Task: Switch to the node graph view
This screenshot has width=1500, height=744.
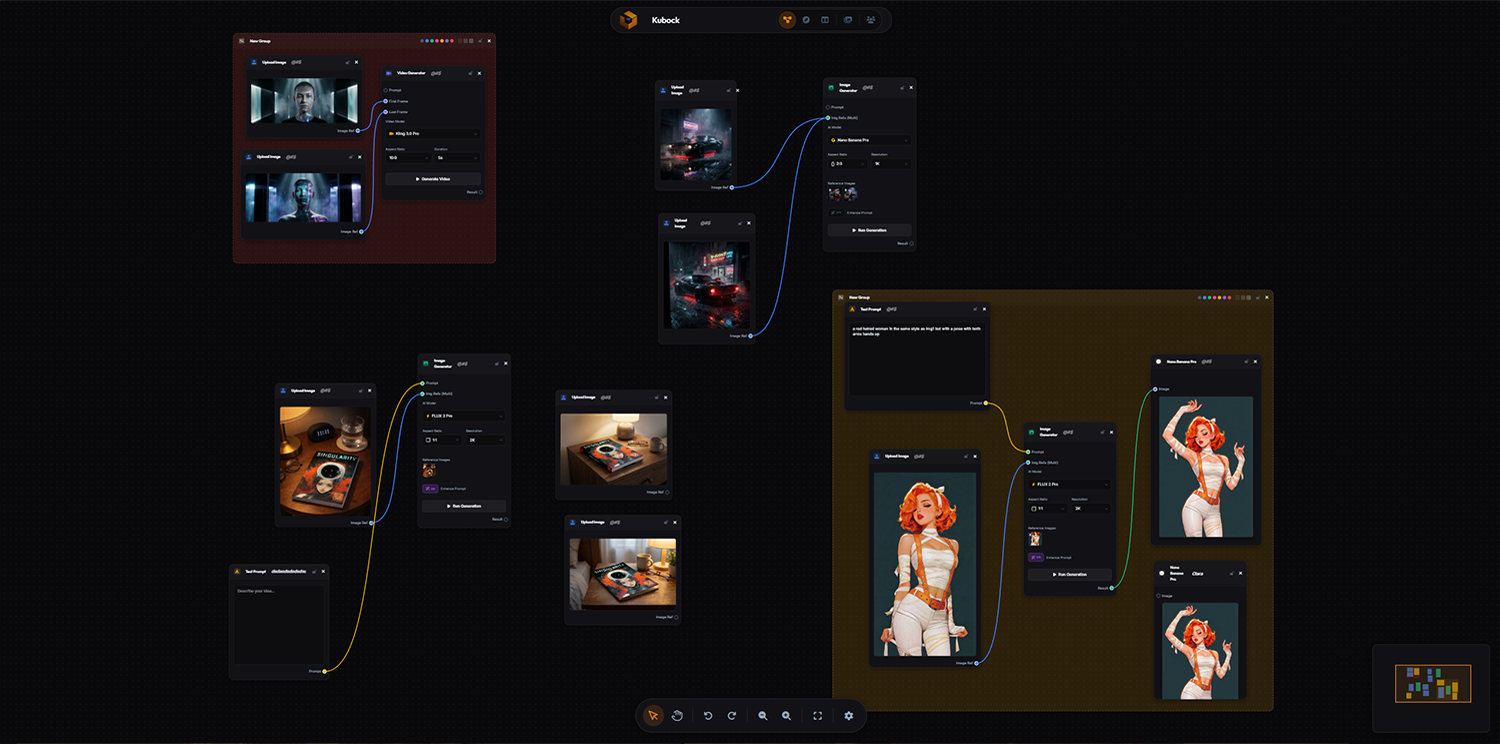Action: (788, 19)
